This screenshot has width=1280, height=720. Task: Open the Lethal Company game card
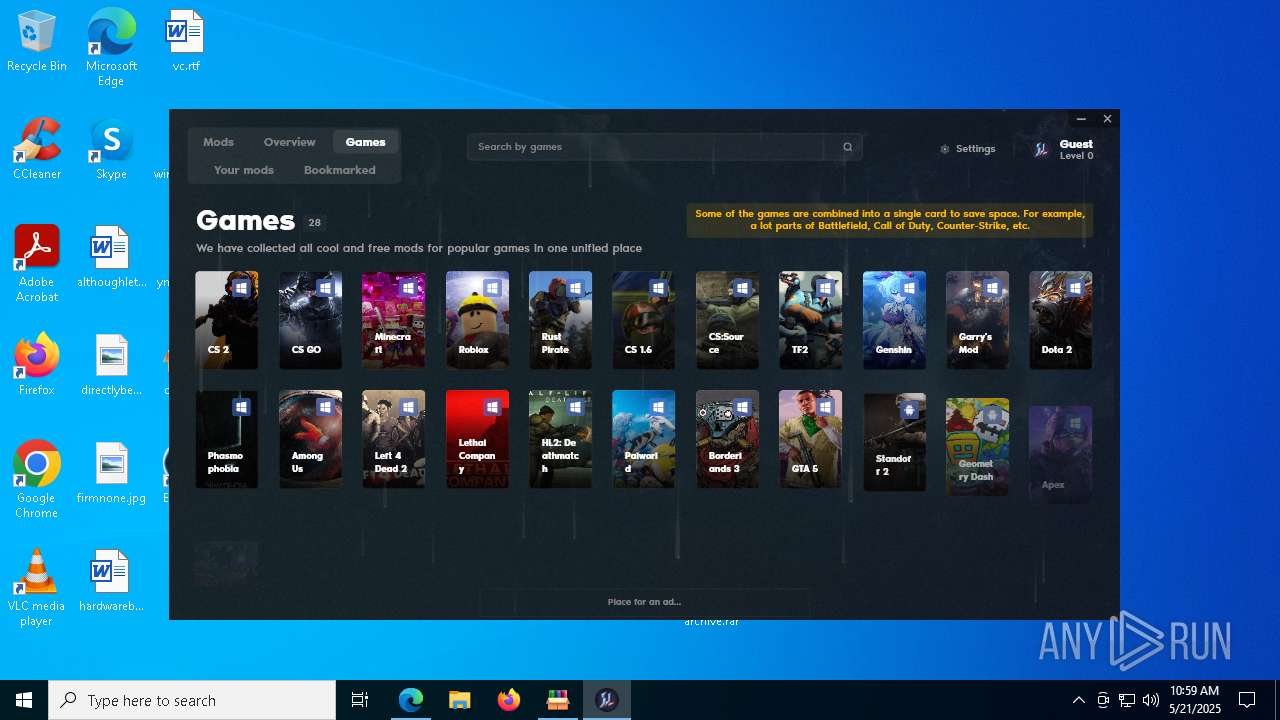[x=477, y=439]
